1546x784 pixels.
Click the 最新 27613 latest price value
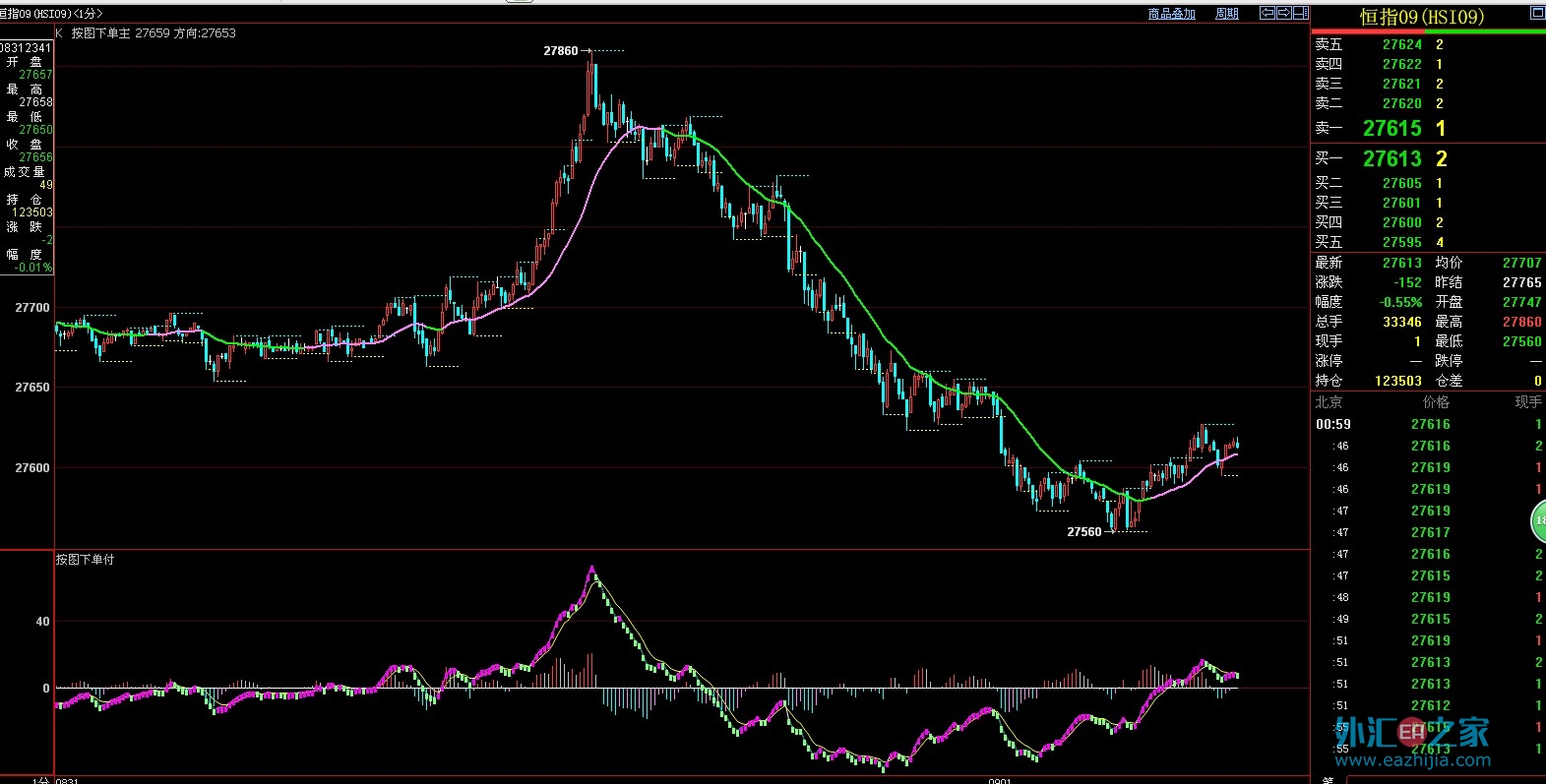(x=1401, y=263)
